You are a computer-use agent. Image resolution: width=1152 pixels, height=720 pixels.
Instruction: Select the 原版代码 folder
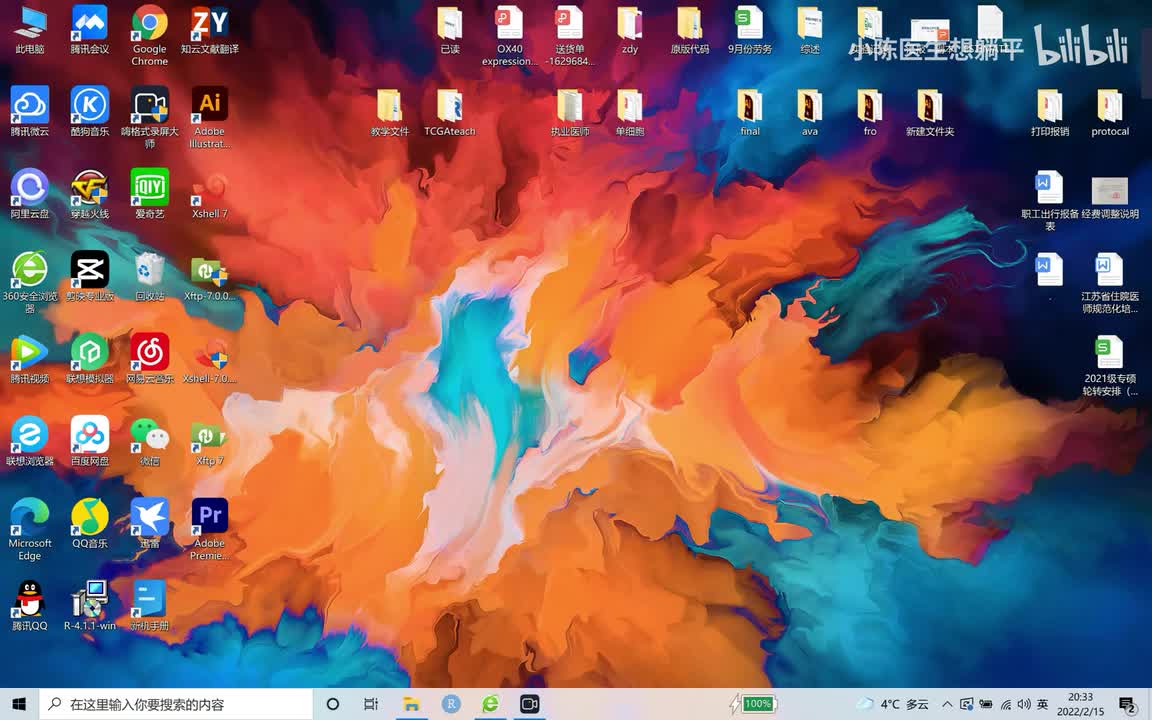coord(690,29)
